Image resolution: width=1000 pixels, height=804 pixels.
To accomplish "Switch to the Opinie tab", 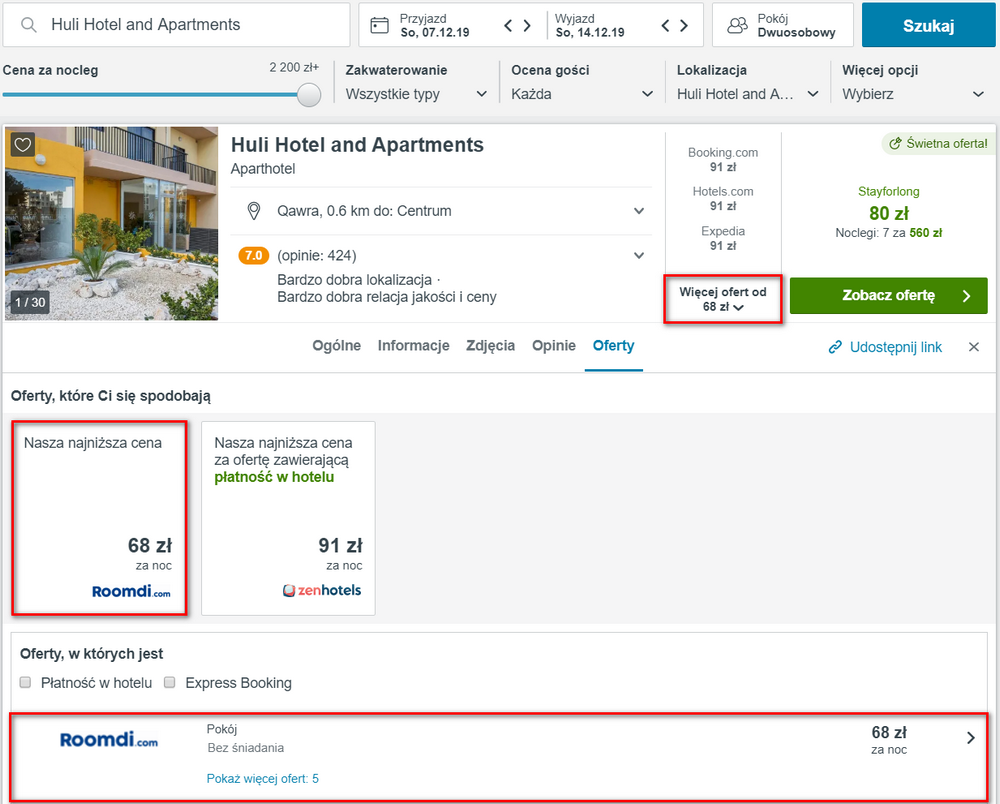I will 554,346.
